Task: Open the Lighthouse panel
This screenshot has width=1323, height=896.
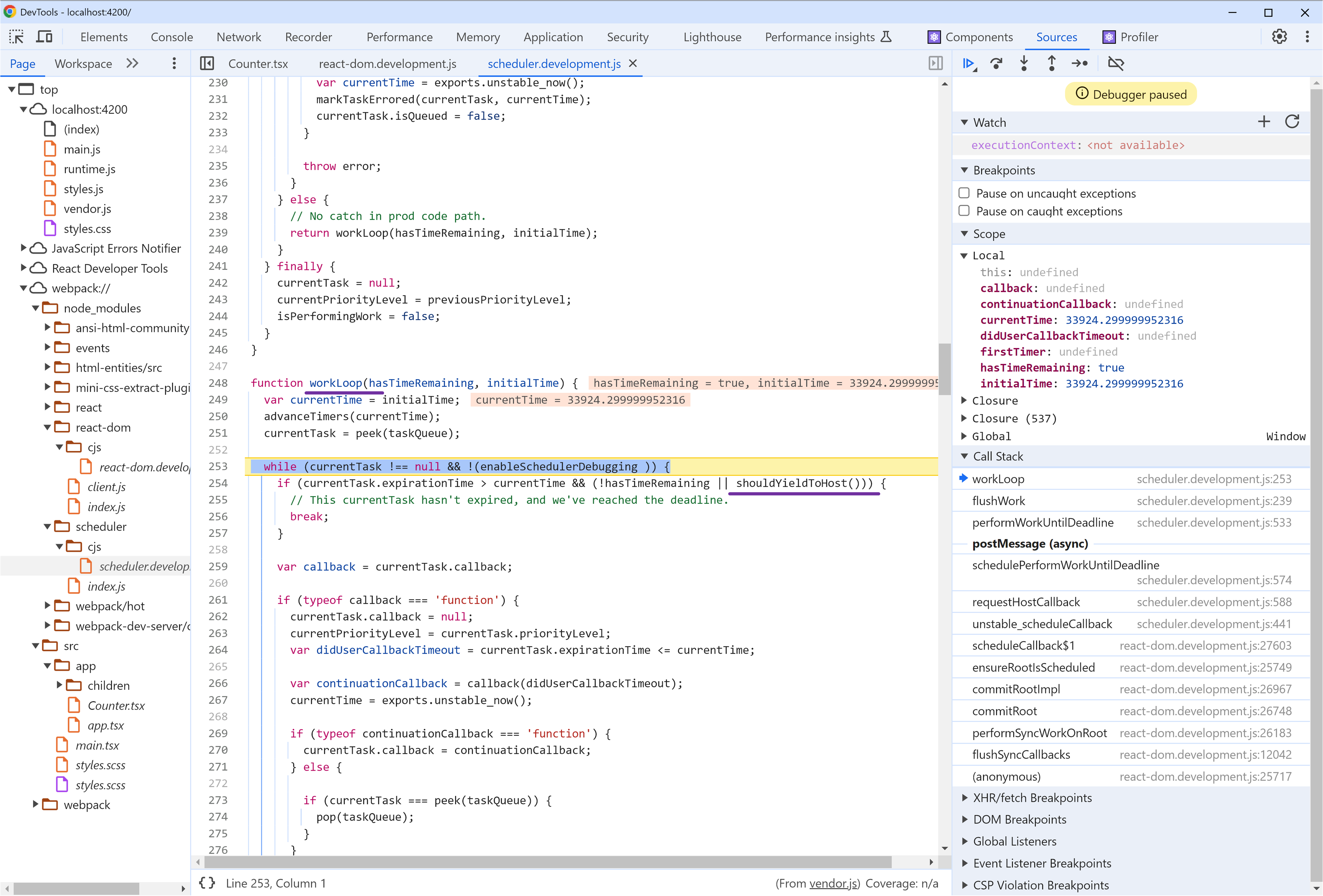Action: coord(712,37)
